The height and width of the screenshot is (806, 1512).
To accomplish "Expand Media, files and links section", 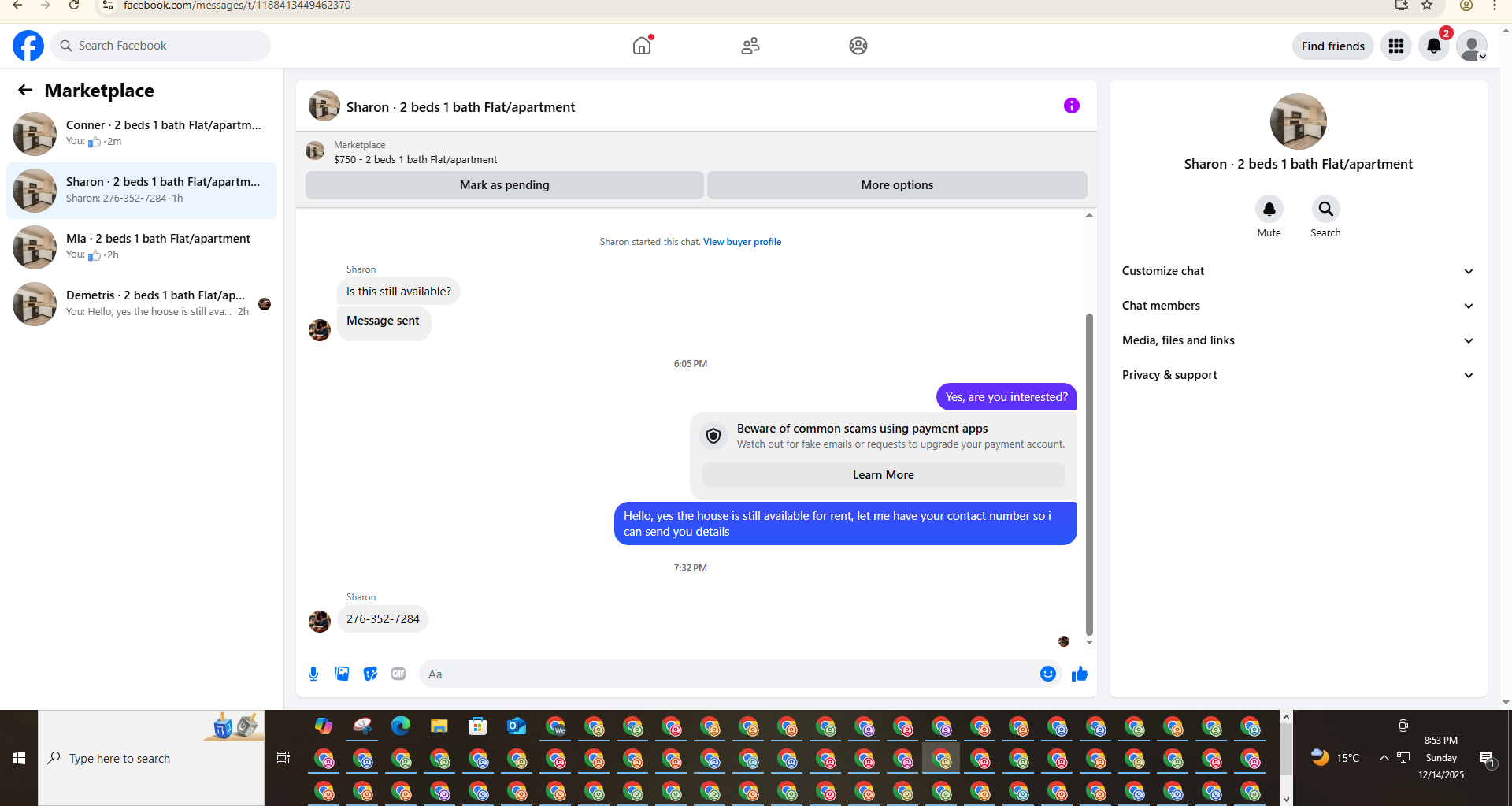I will [x=1298, y=340].
